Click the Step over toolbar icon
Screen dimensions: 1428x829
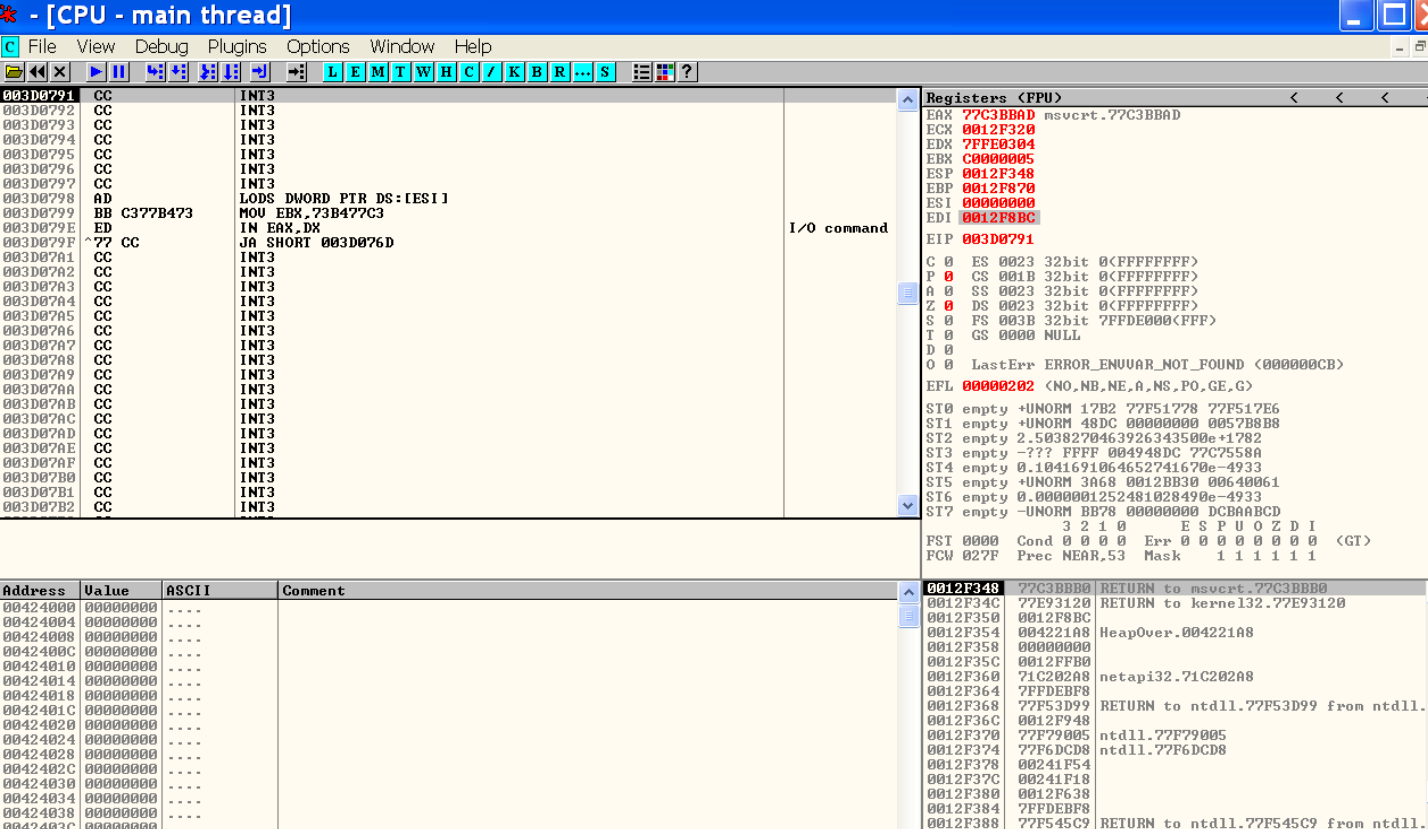click(178, 72)
